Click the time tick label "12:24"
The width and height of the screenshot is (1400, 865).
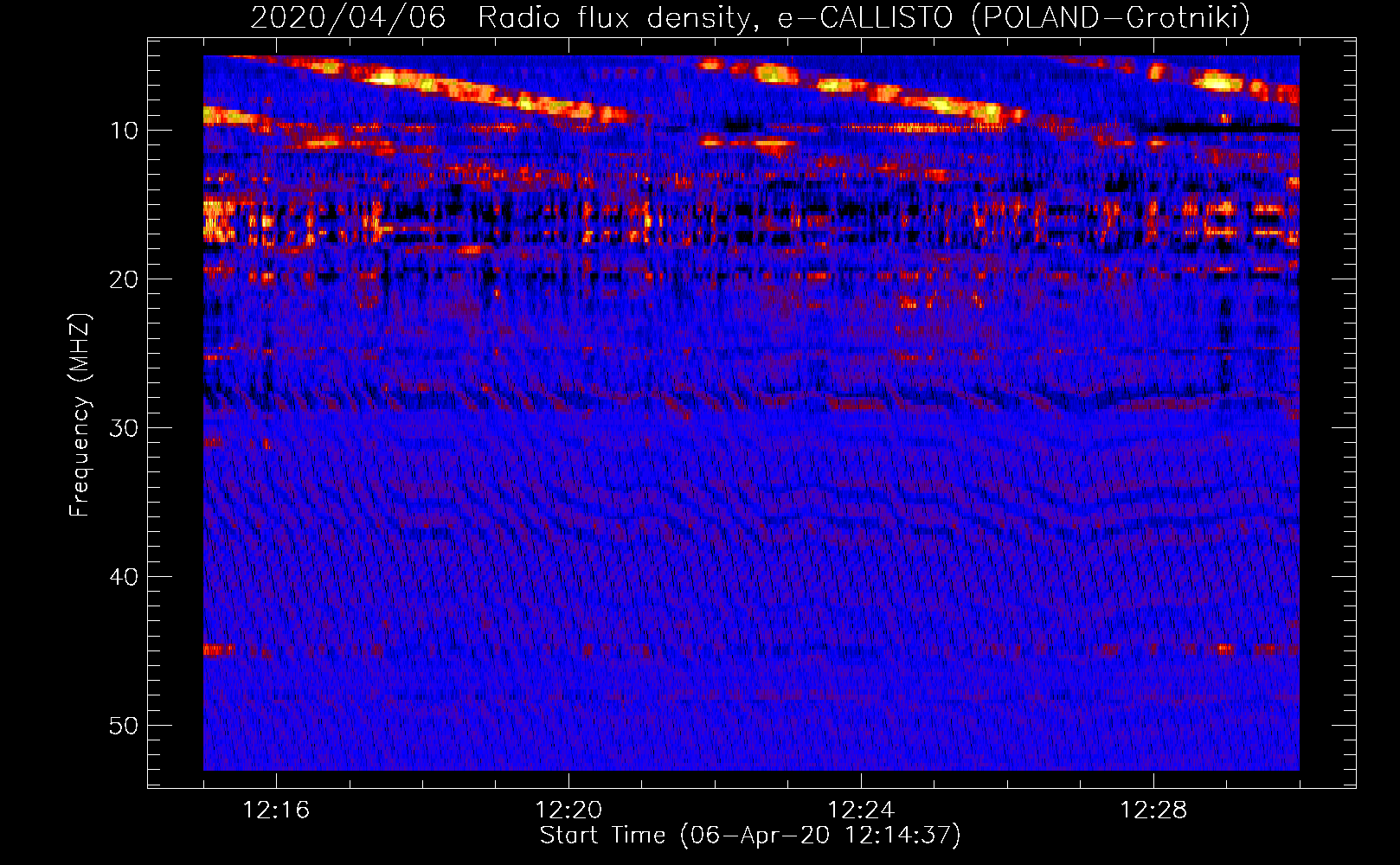861,811
